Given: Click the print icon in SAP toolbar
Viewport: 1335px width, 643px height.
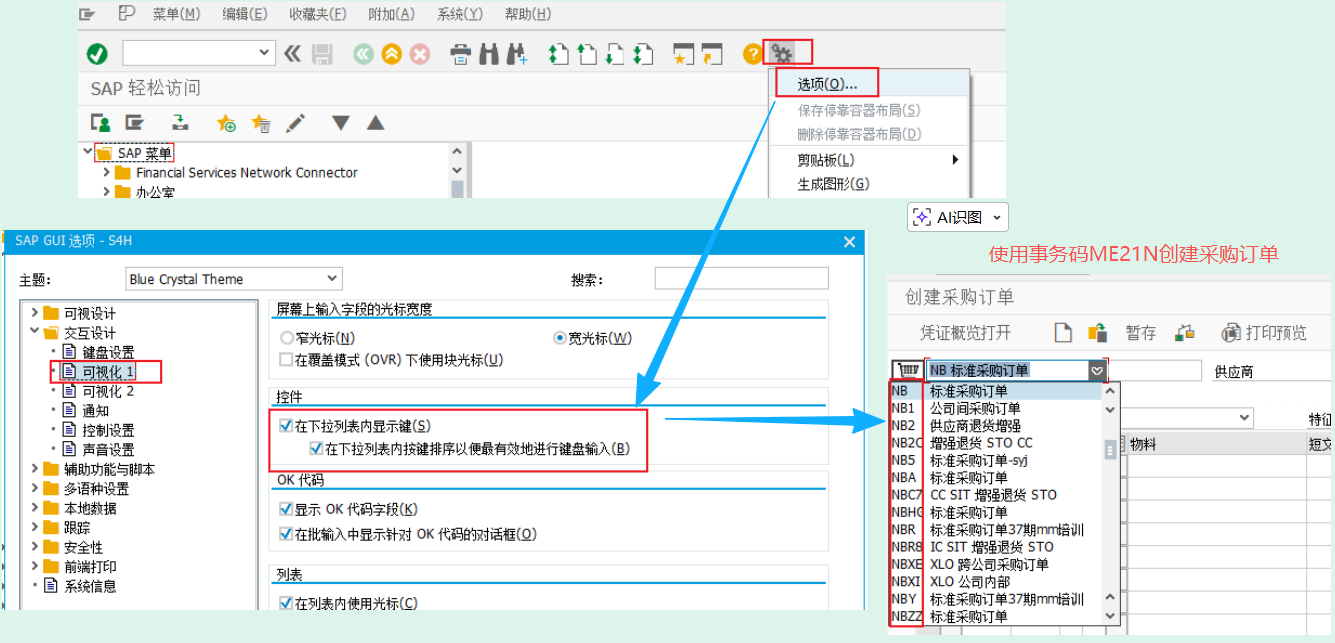Looking at the screenshot, I should tap(460, 54).
